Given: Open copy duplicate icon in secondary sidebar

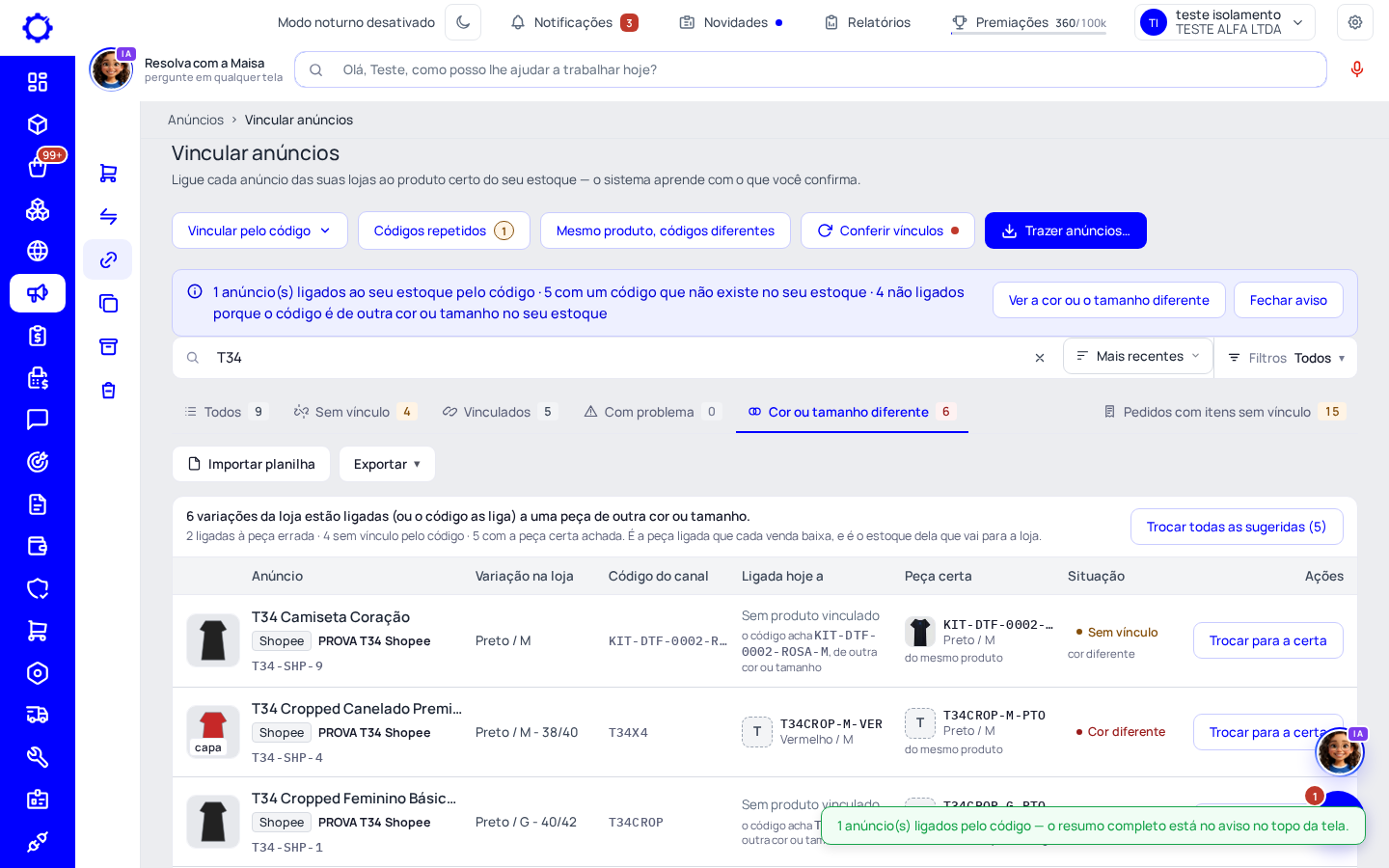Looking at the screenshot, I should (x=108, y=303).
